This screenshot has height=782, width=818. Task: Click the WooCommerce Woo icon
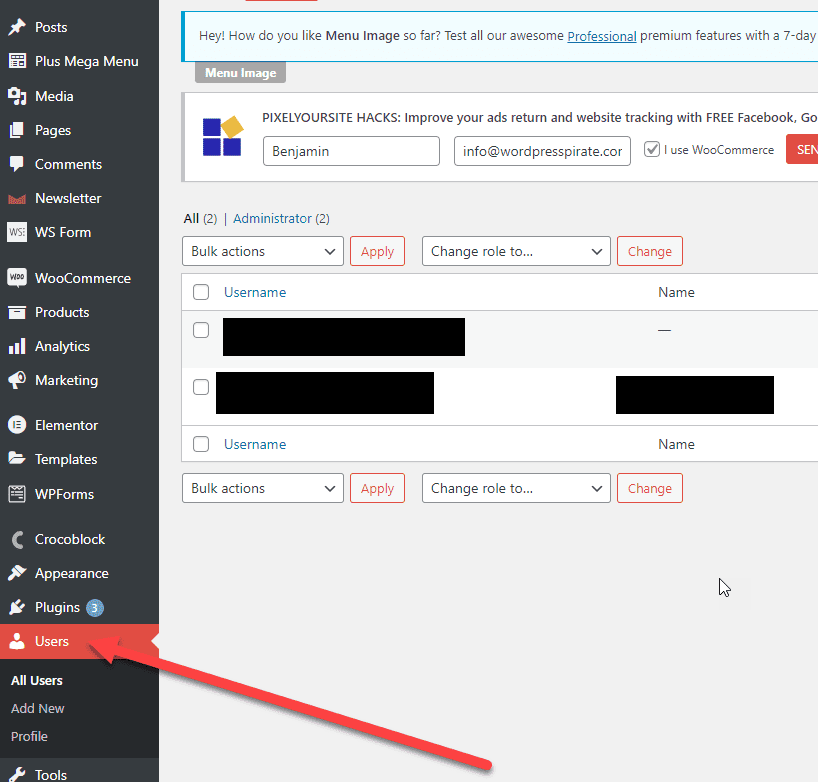17,278
